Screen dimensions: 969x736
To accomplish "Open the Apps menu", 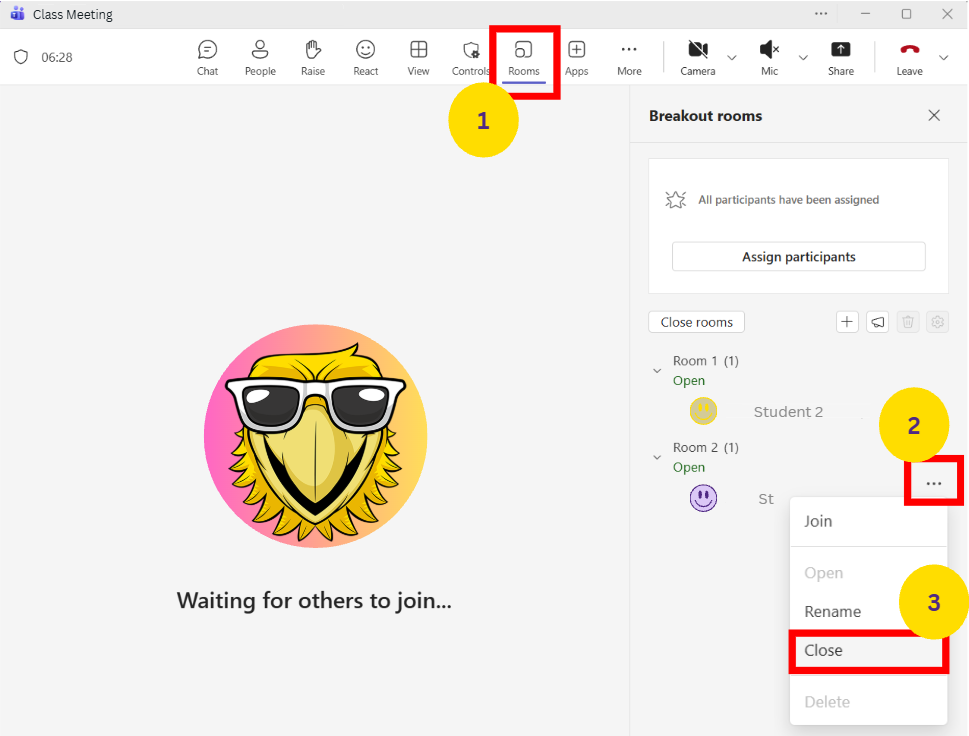I will (x=576, y=57).
